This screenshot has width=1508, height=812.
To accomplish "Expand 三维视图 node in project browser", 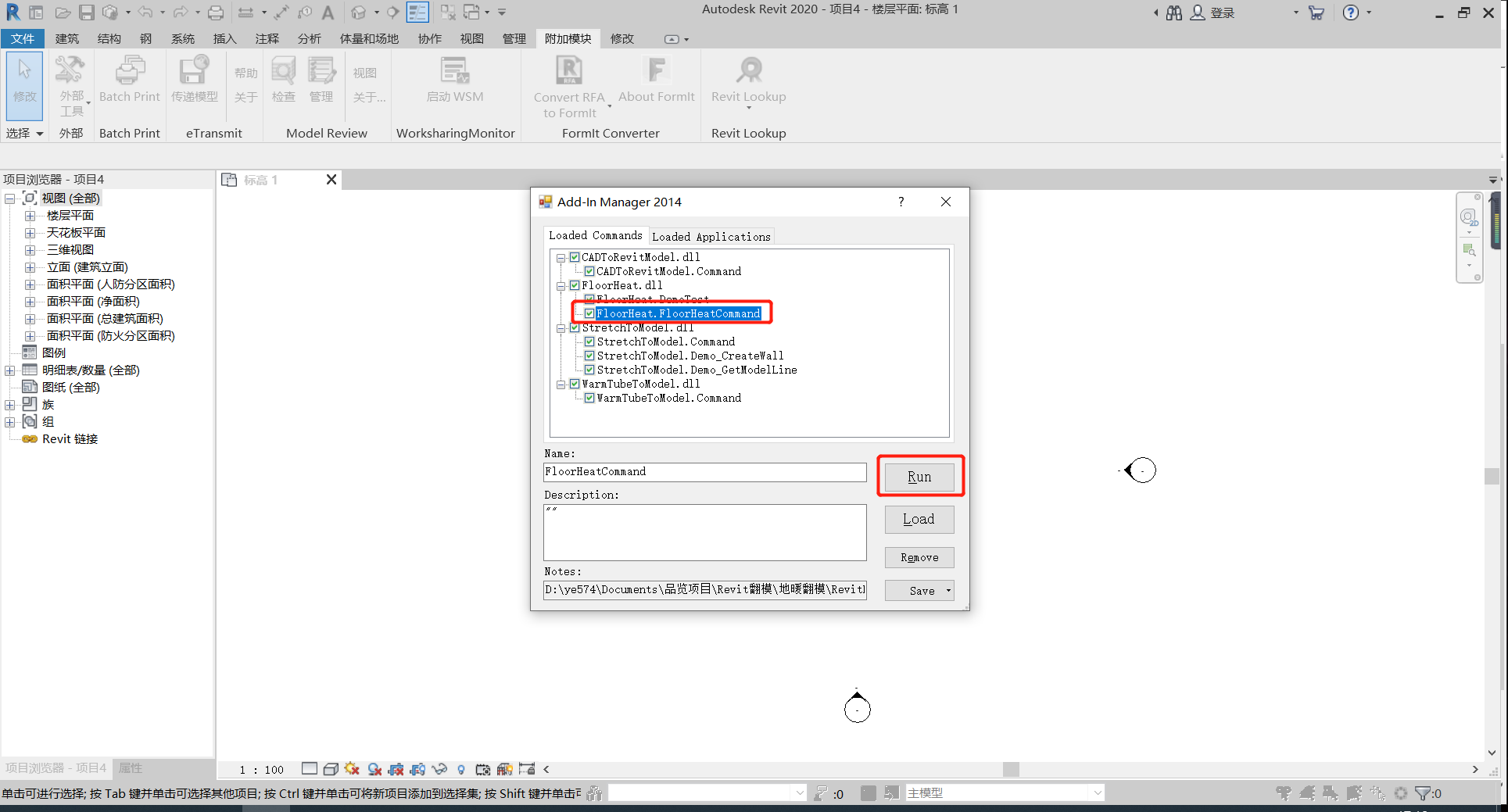I will click(30, 250).
